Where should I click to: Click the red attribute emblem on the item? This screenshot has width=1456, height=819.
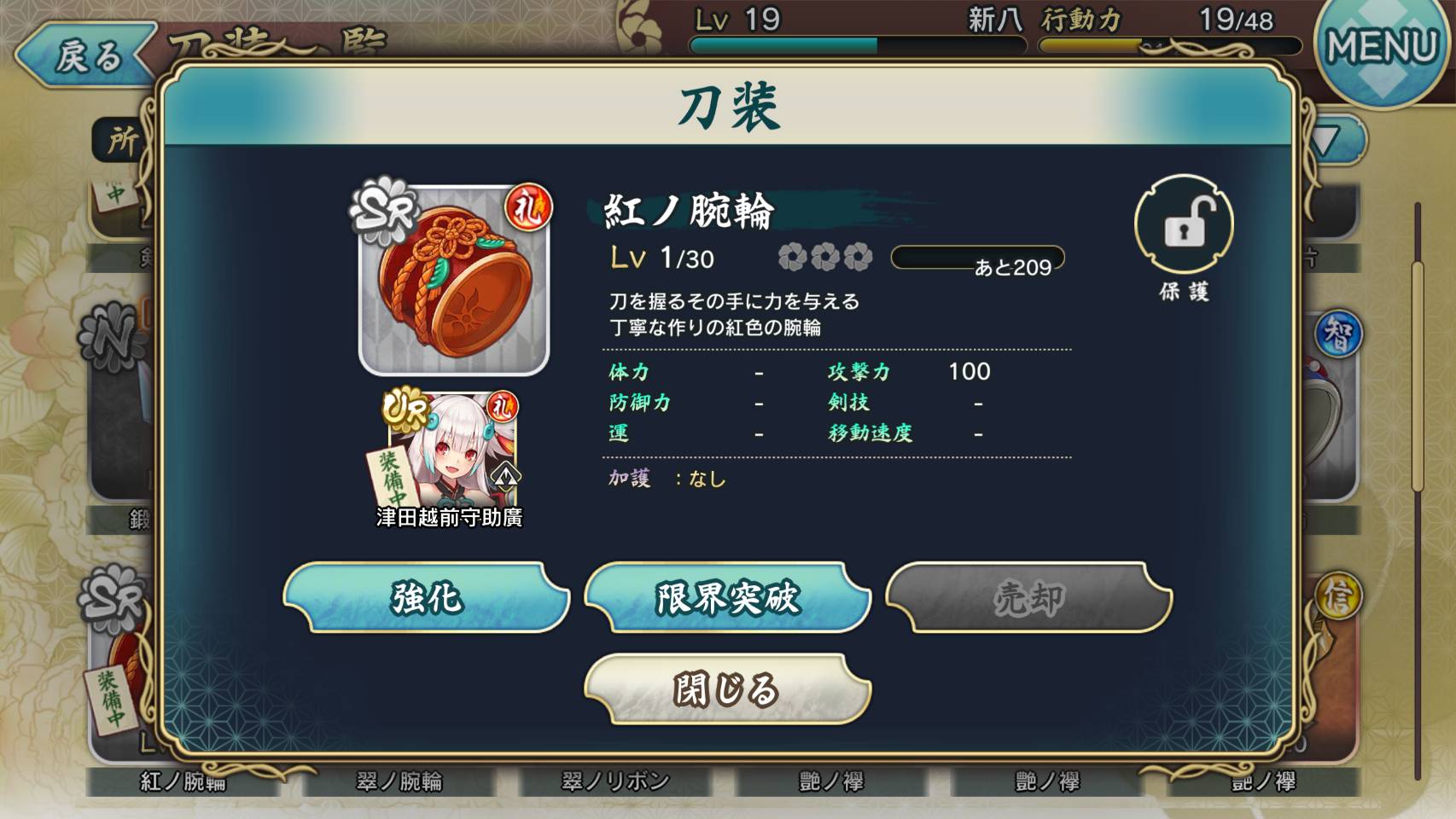[x=528, y=207]
